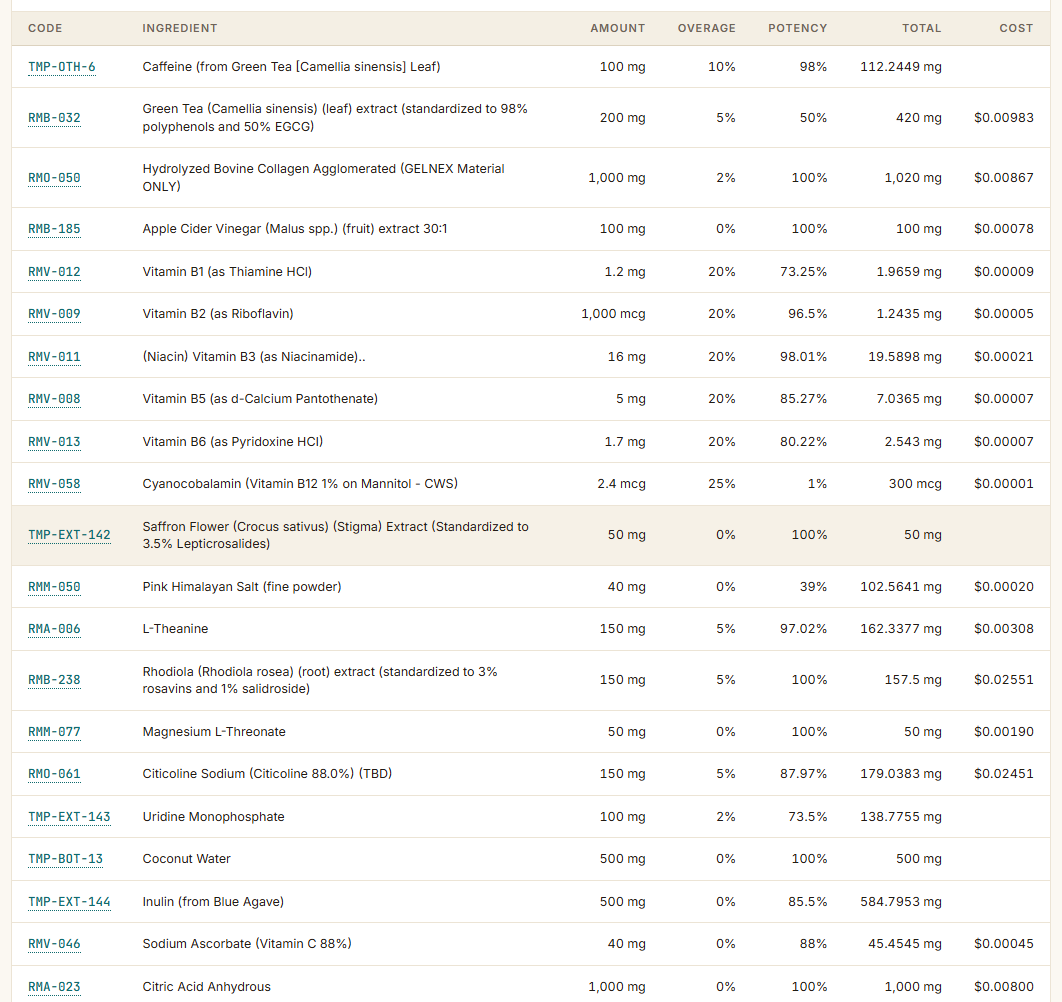This screenshot has height=1002, width=1062.
Task: Open ingredient code RMB-032
Action: [x=54, y=118]
